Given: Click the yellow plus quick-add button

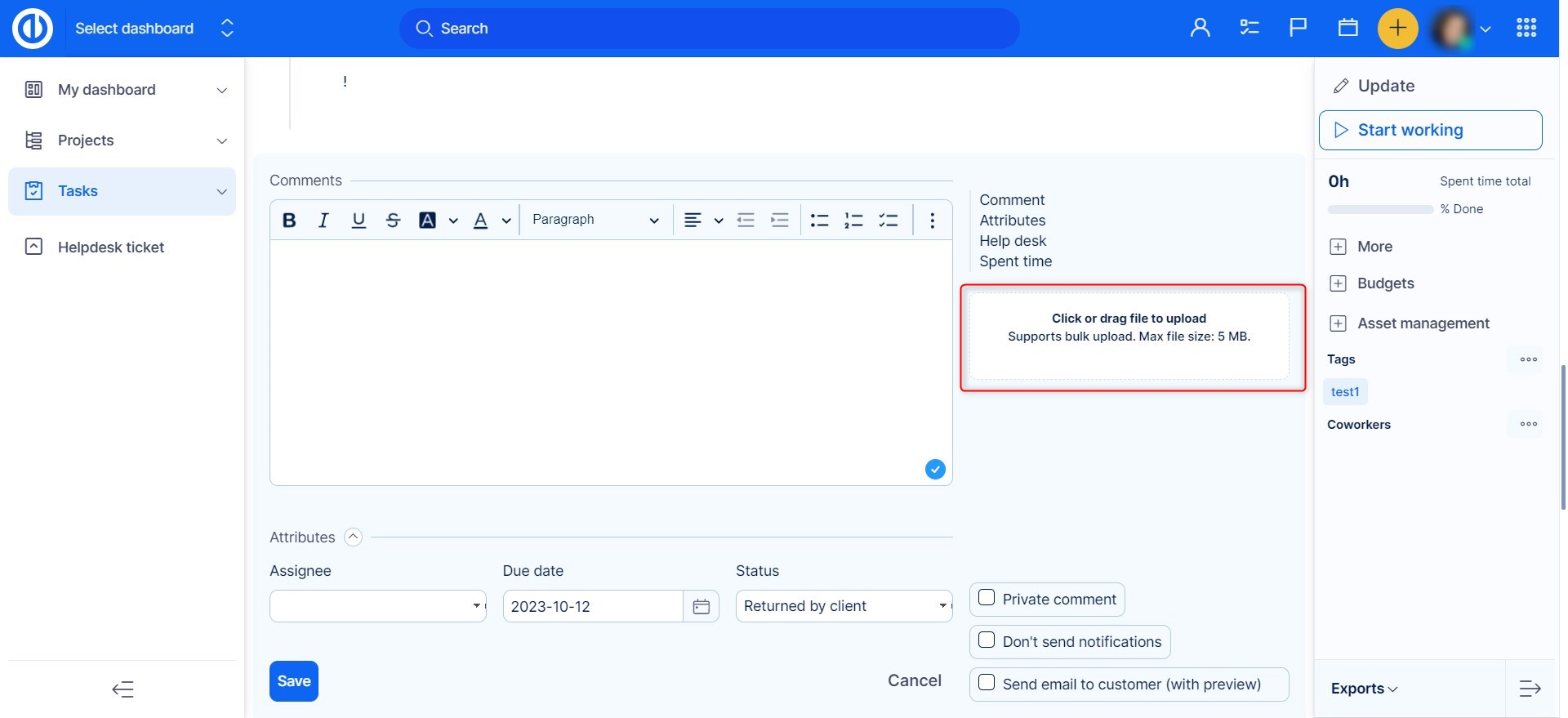Looking at the screenshot, I should coord(1397,29).
